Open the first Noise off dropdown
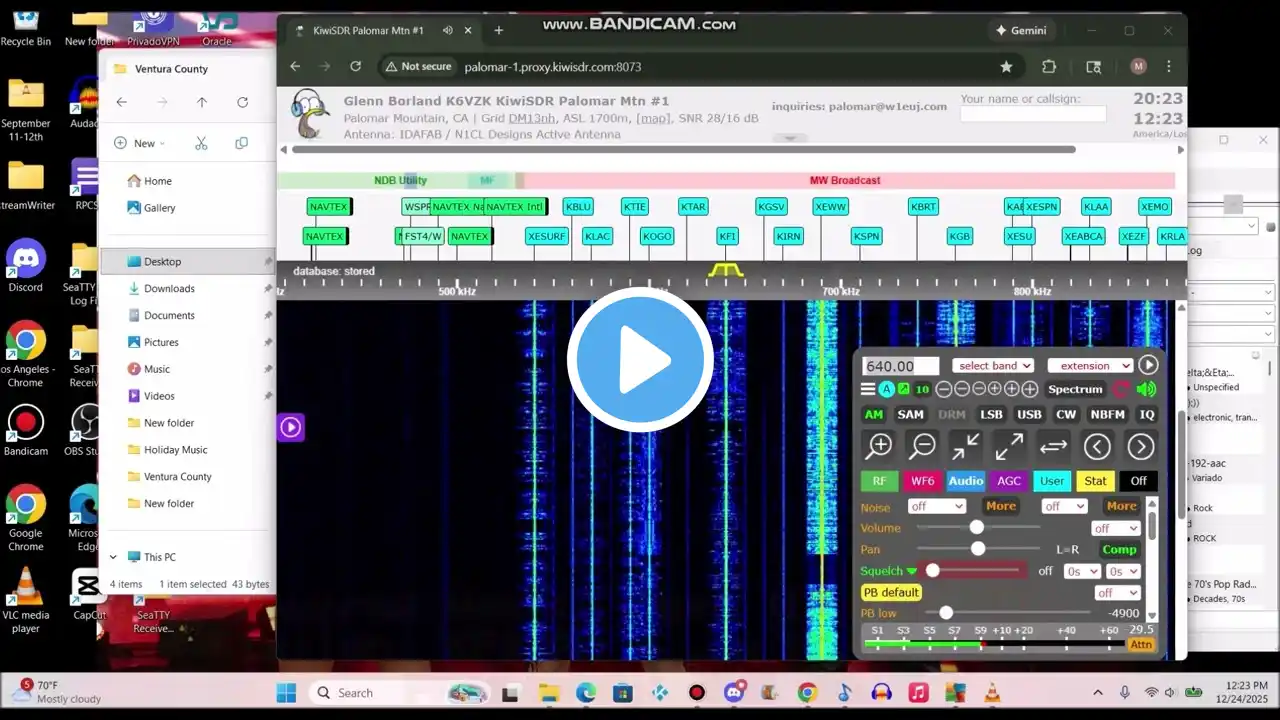Screen dimensions: 1280x720 [936, 506]
